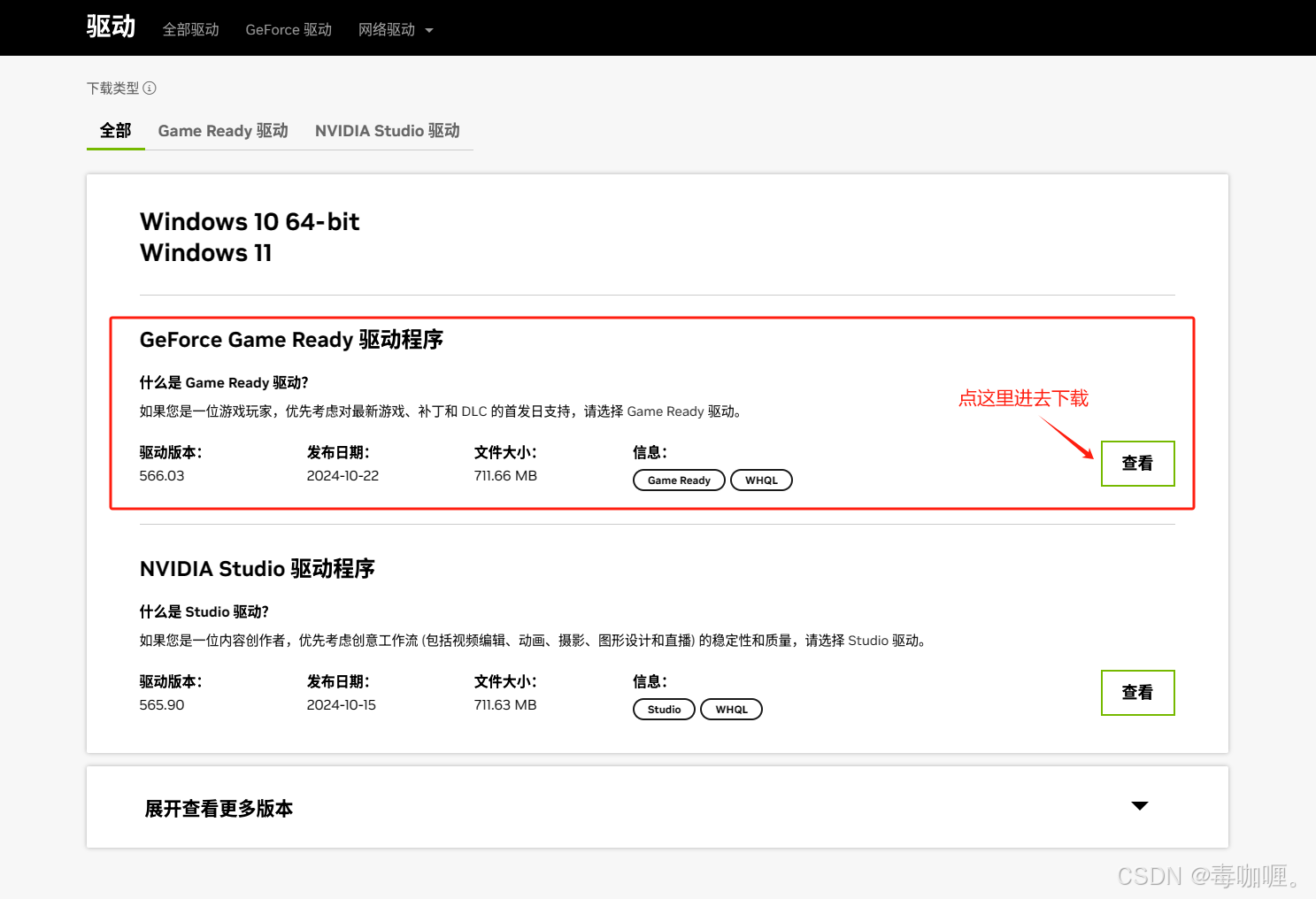
Task: Click the 什么是 Game Ready 驱动? text
Action: point(224,383)
